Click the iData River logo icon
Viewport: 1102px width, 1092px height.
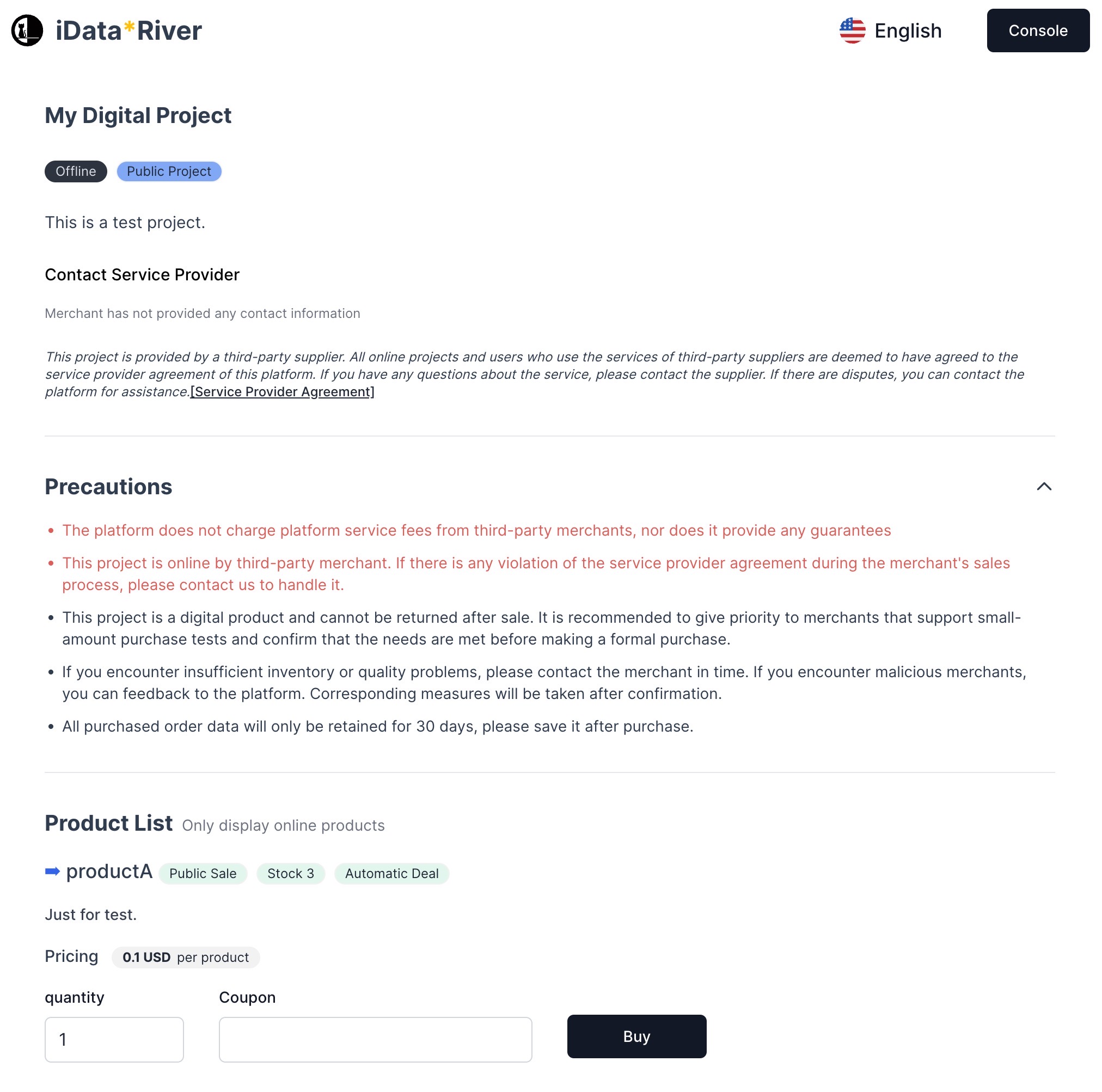pos(27,30)
